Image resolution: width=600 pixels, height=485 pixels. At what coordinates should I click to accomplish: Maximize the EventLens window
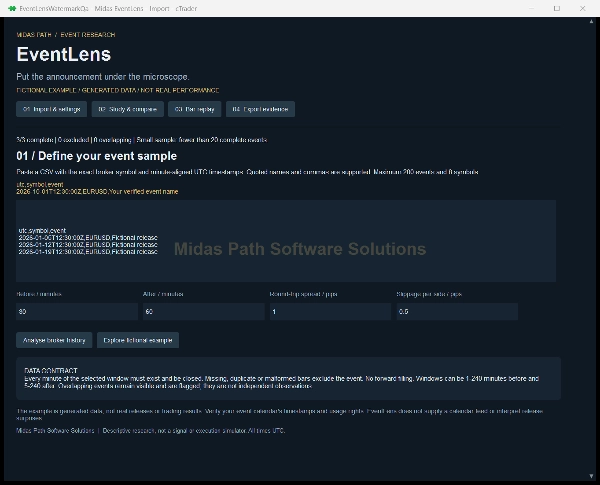pyautogui.click(x=557, y=8)
